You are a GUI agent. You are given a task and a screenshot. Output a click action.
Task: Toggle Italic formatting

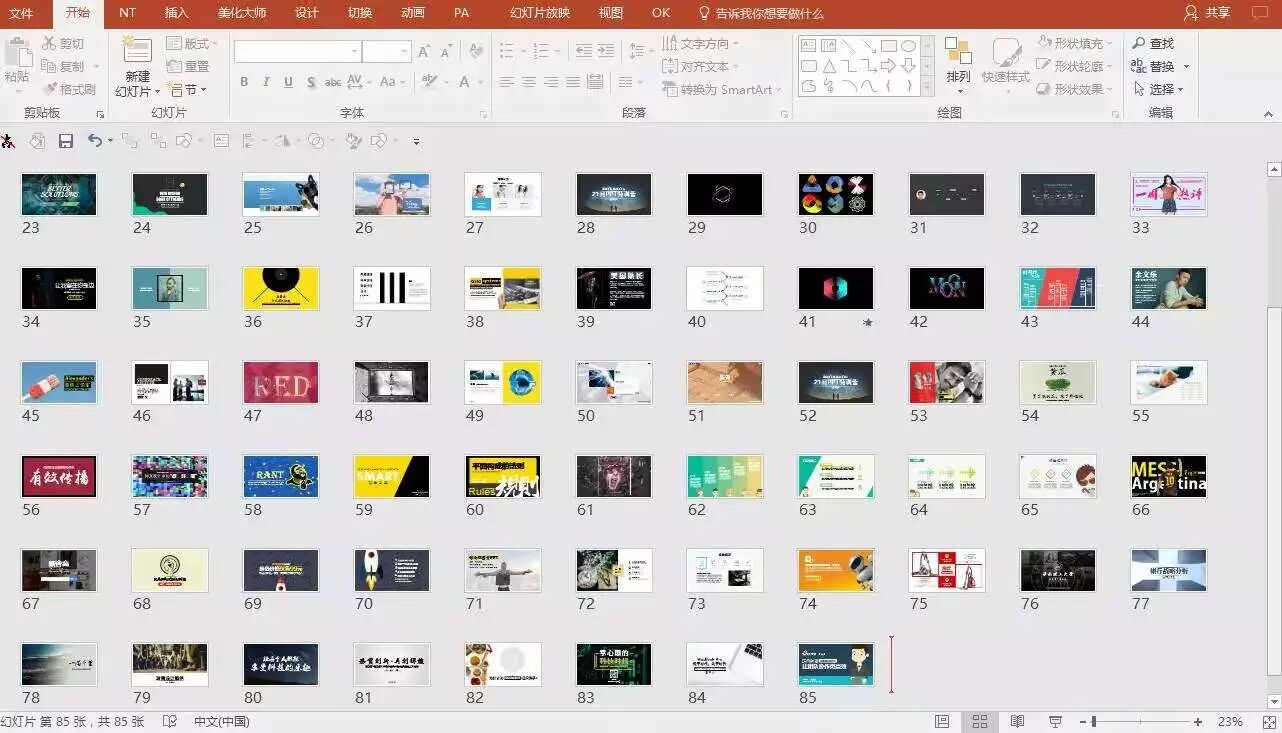(x=266, y=82)
